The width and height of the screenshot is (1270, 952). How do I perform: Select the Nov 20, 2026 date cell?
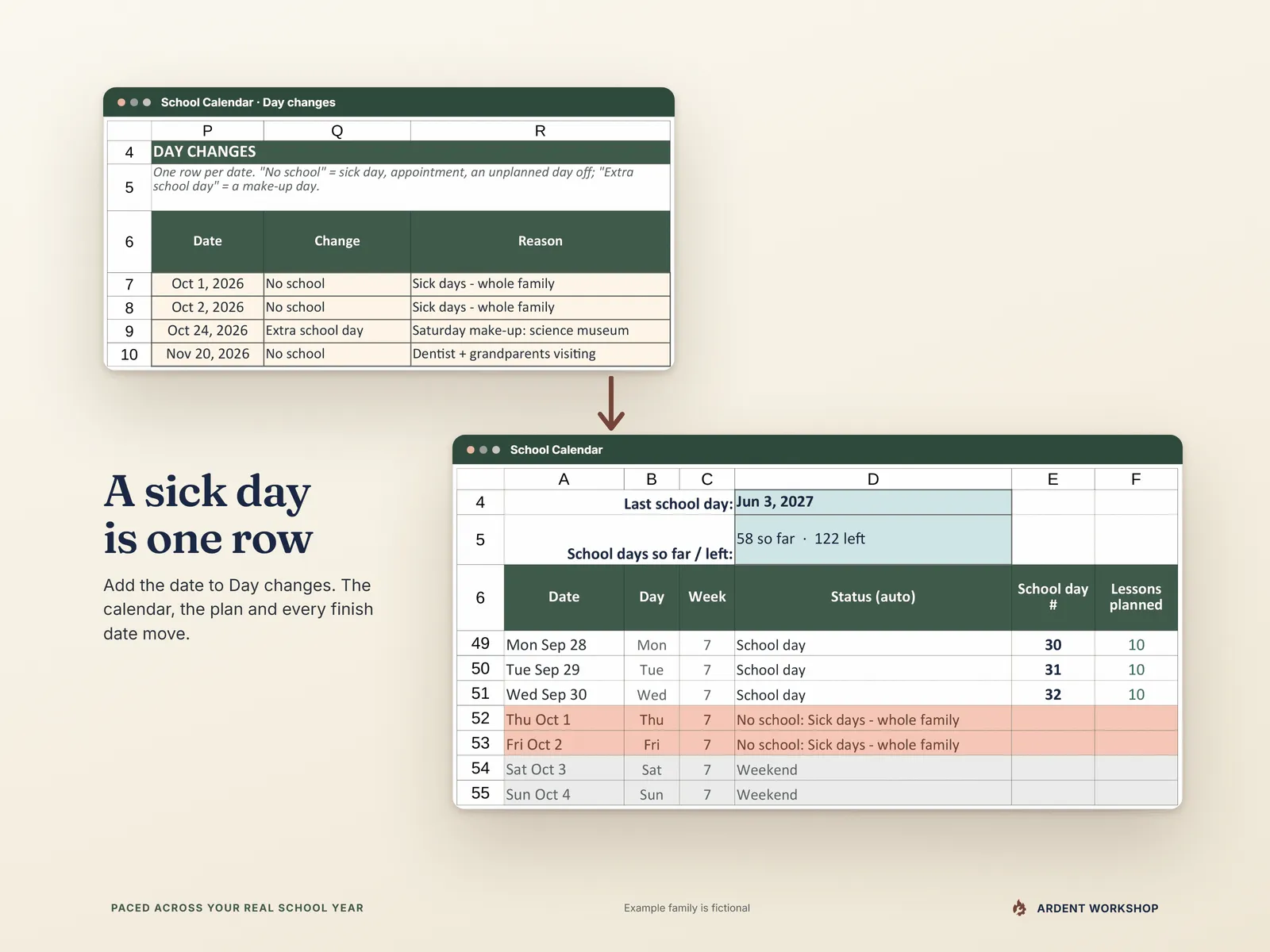coord(207,354)
